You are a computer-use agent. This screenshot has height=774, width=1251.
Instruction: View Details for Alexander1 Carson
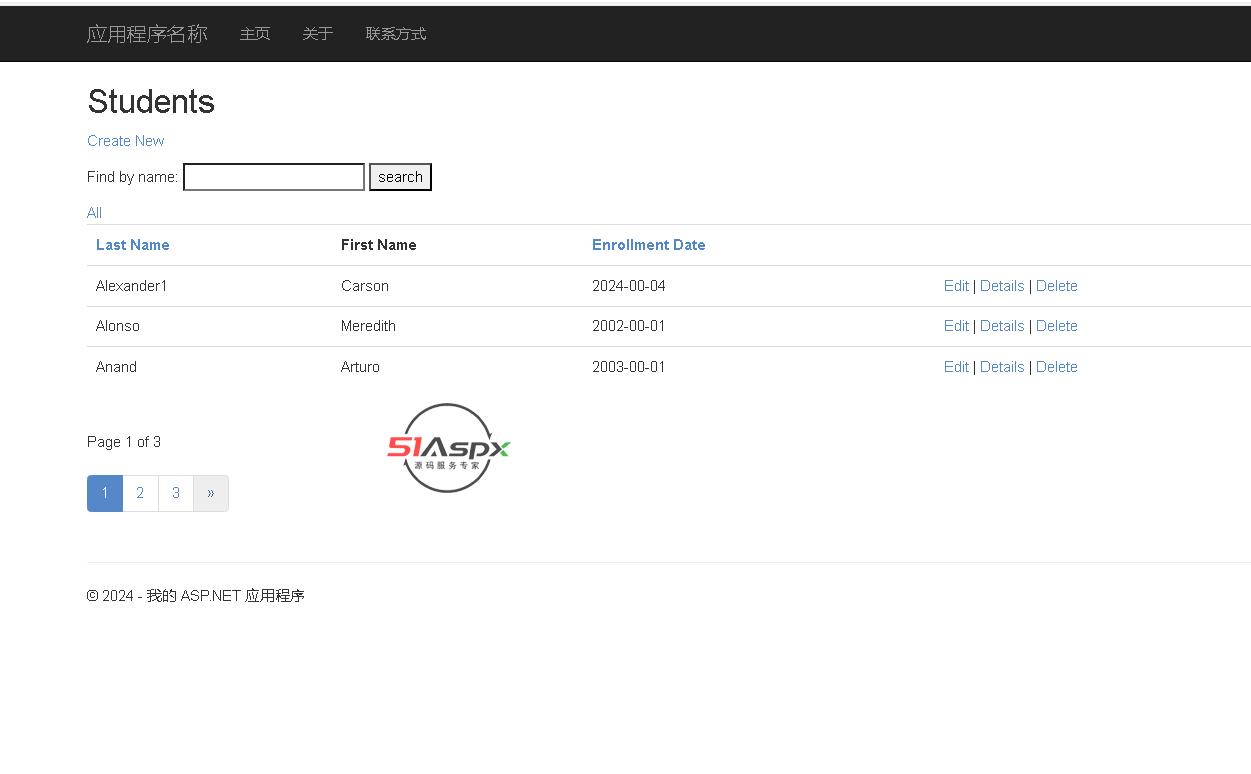point(1002,286)
